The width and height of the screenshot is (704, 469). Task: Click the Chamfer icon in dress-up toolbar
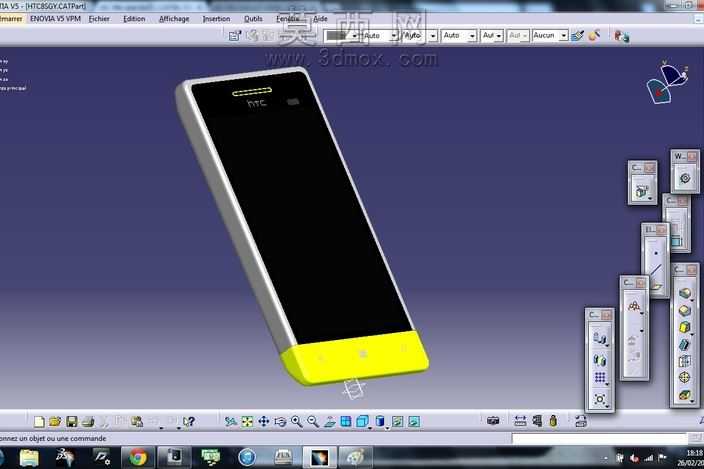pos(684,311)
